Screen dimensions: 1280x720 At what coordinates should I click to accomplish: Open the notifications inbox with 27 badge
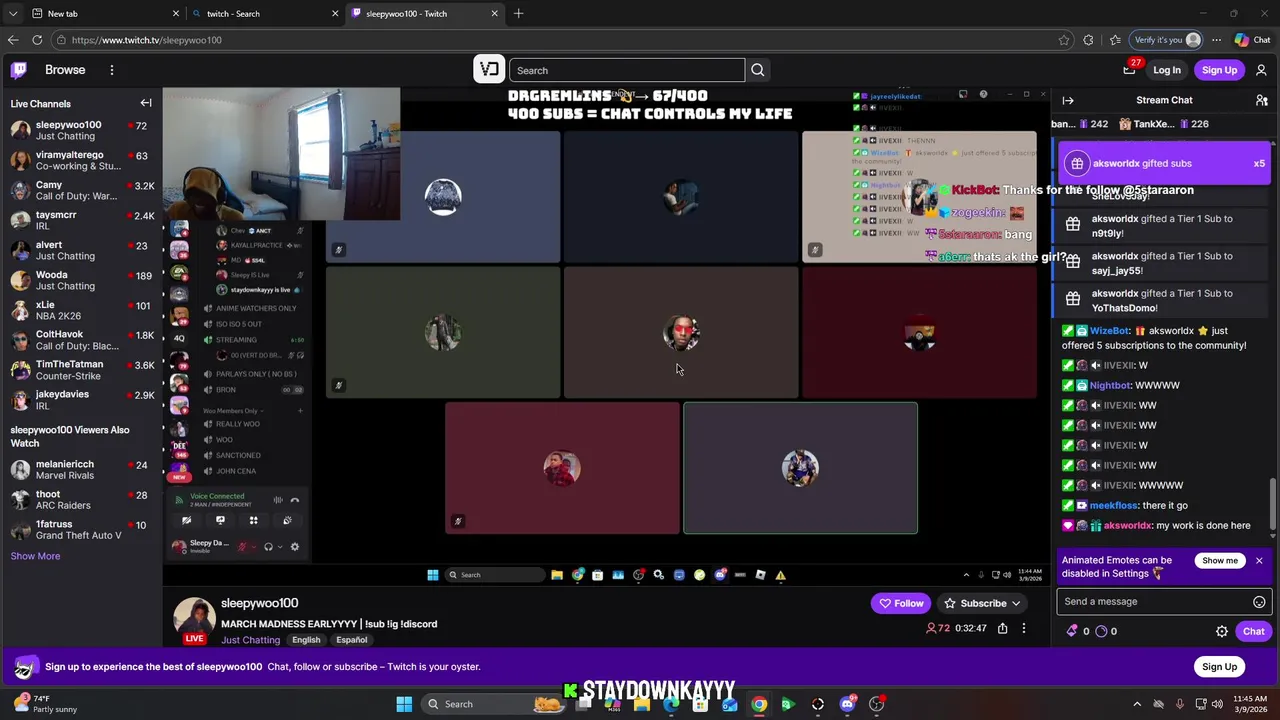(1129, 70)
